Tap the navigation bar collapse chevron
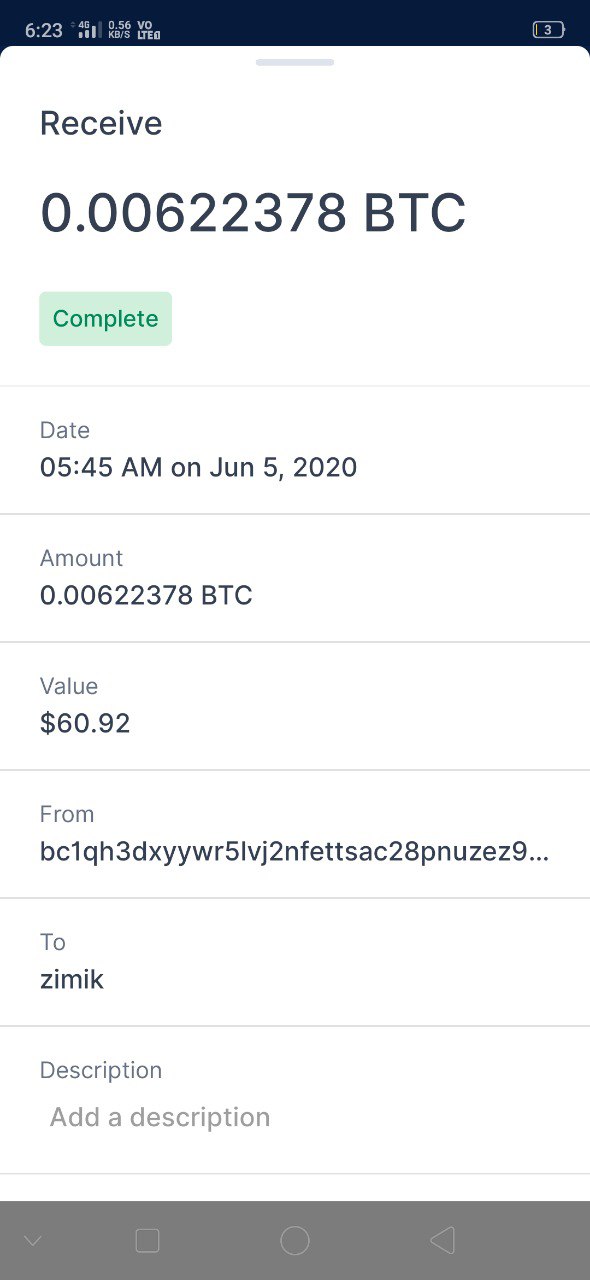 click(x=32, y=1241)
